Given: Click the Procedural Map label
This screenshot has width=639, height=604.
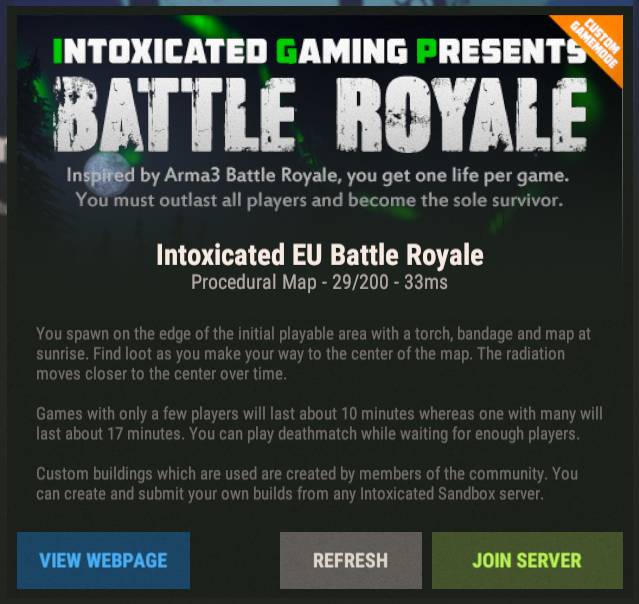Looking at the screenshot, I should (x=253, y=282).
